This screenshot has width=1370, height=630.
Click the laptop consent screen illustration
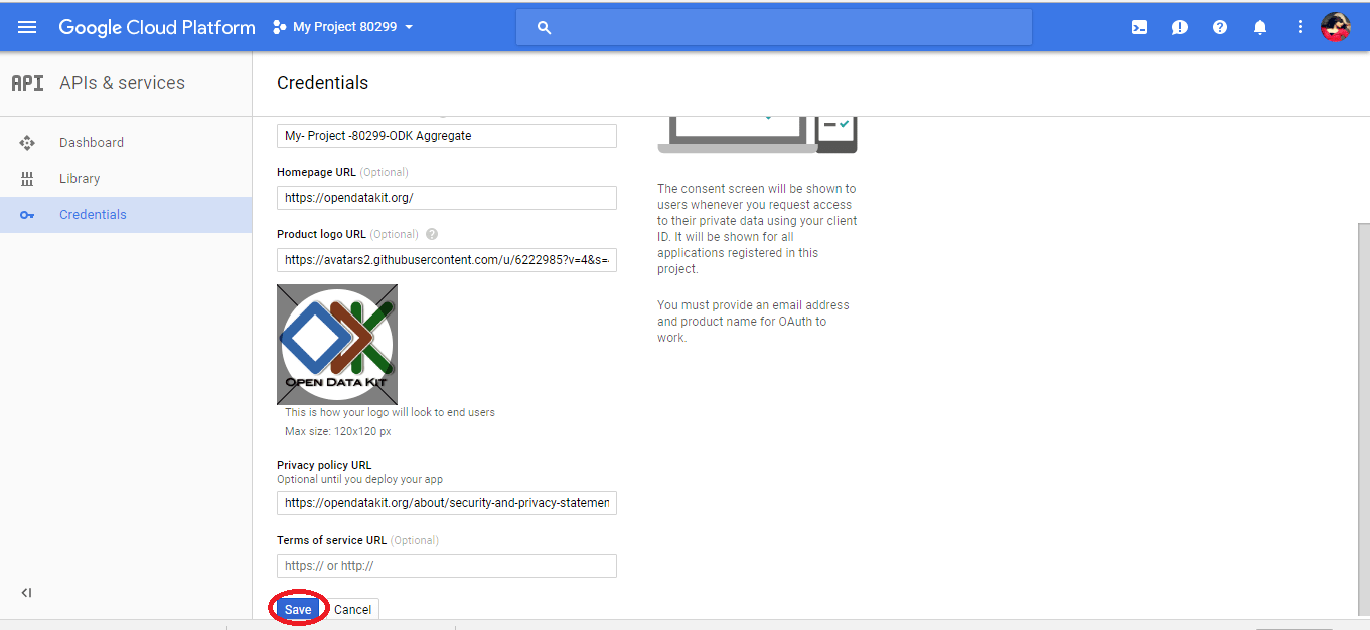click(757, 136)
